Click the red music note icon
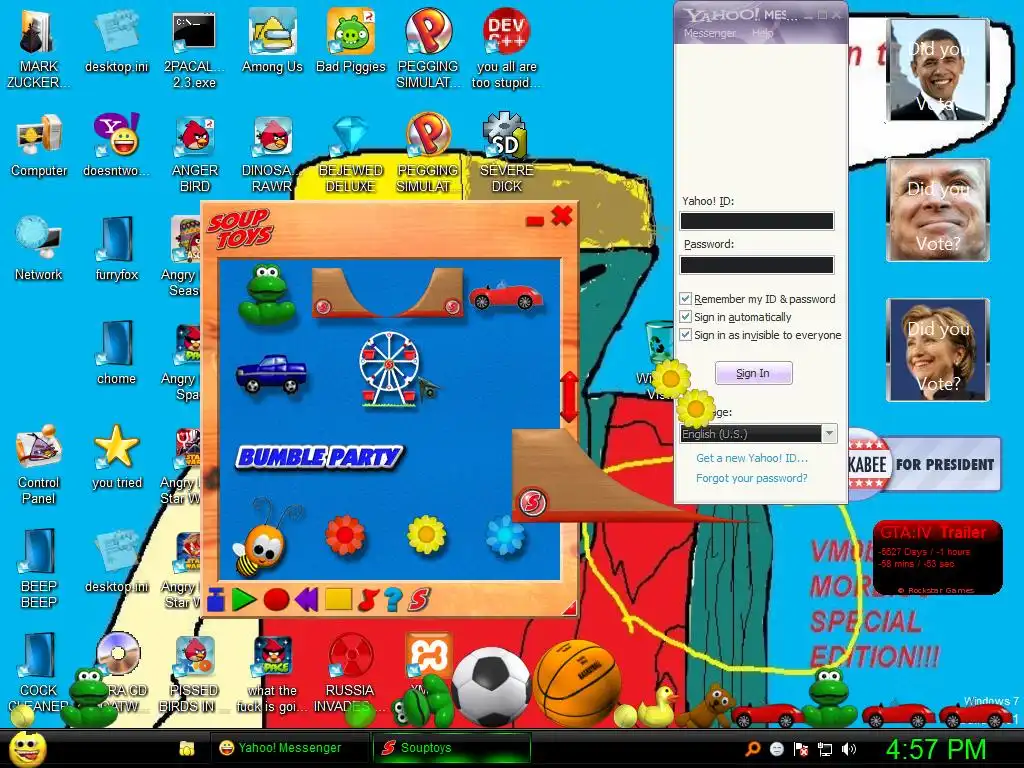 368,600
